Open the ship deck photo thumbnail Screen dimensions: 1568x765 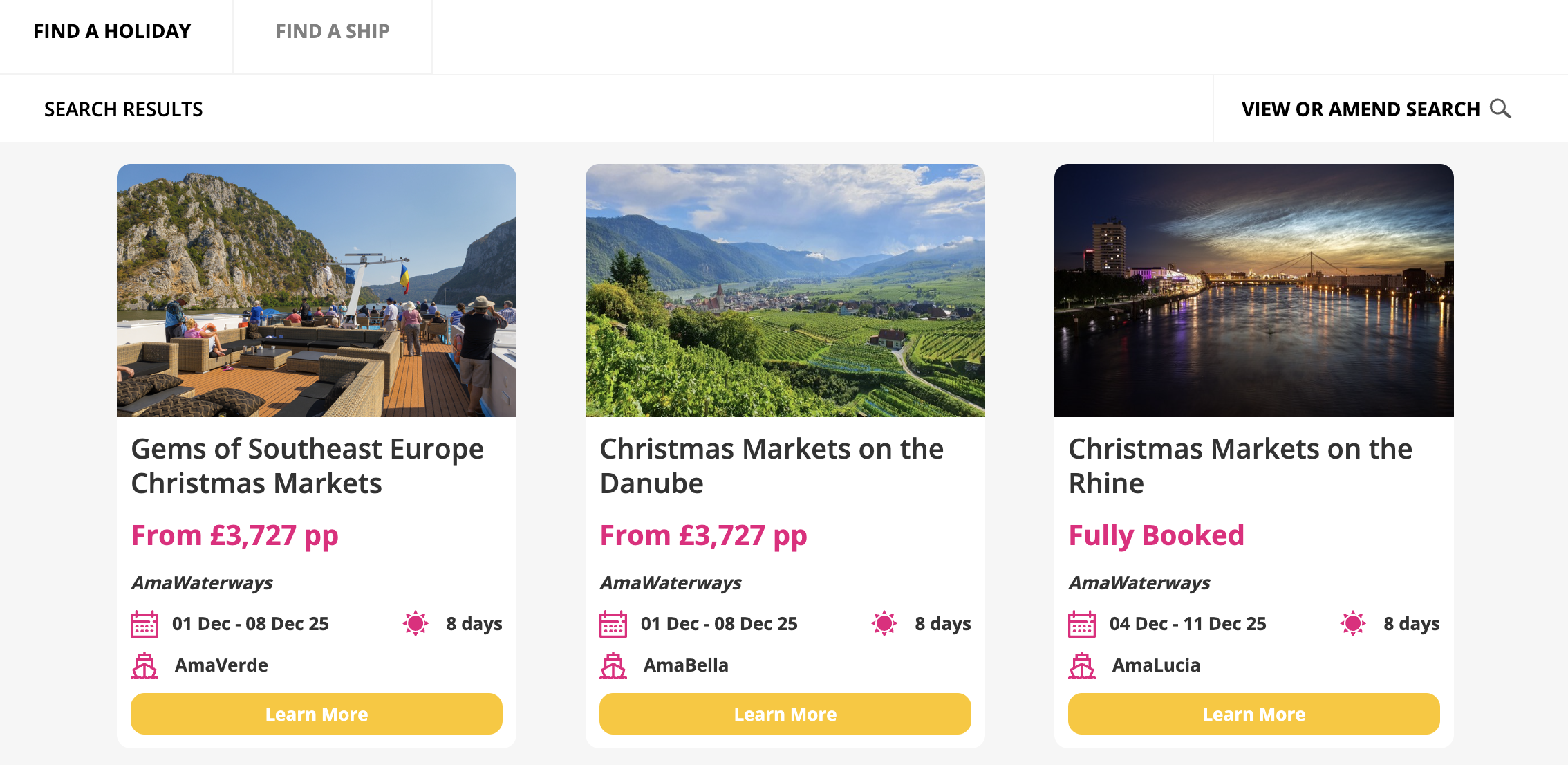click(x=317, y=291)
